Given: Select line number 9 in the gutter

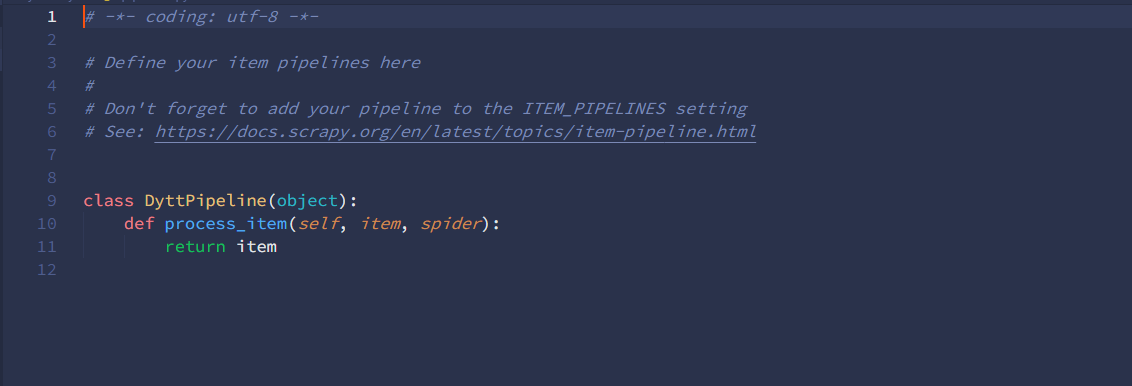Looking at the screenshot, I should click(51, 201).
